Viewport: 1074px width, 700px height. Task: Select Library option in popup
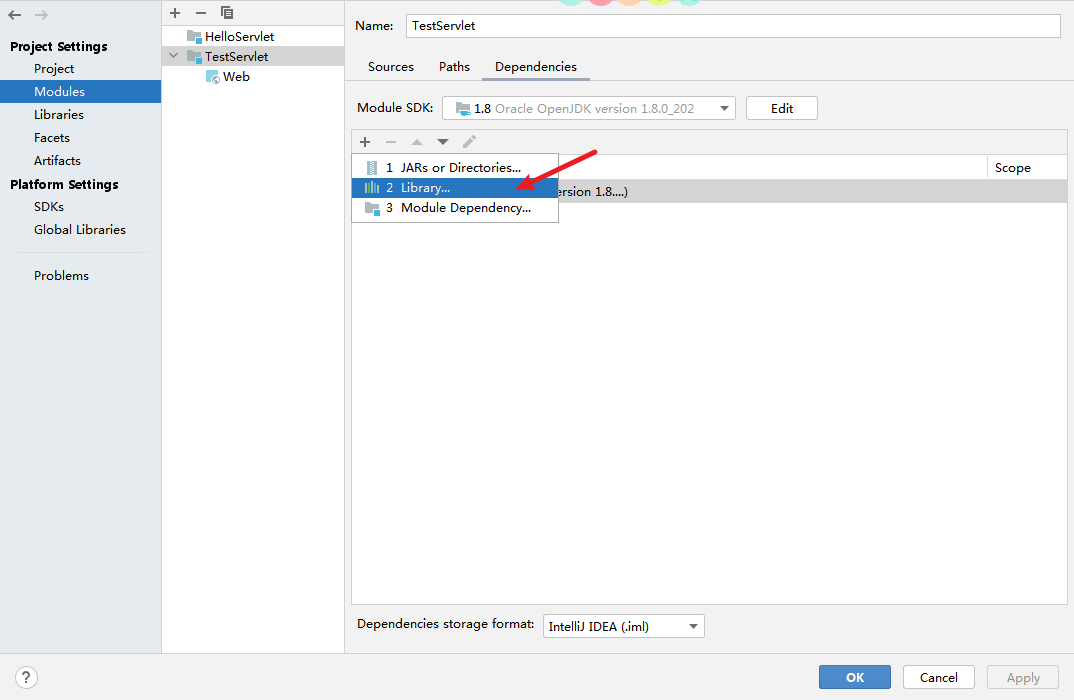pos(455,188)
